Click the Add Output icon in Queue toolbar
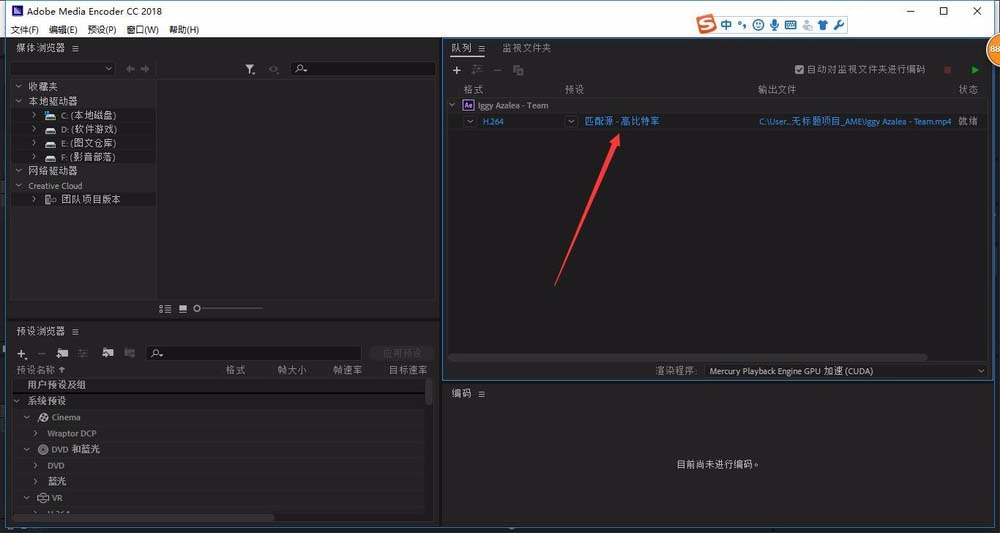The image size is (1000, 533). click(477, 70)
